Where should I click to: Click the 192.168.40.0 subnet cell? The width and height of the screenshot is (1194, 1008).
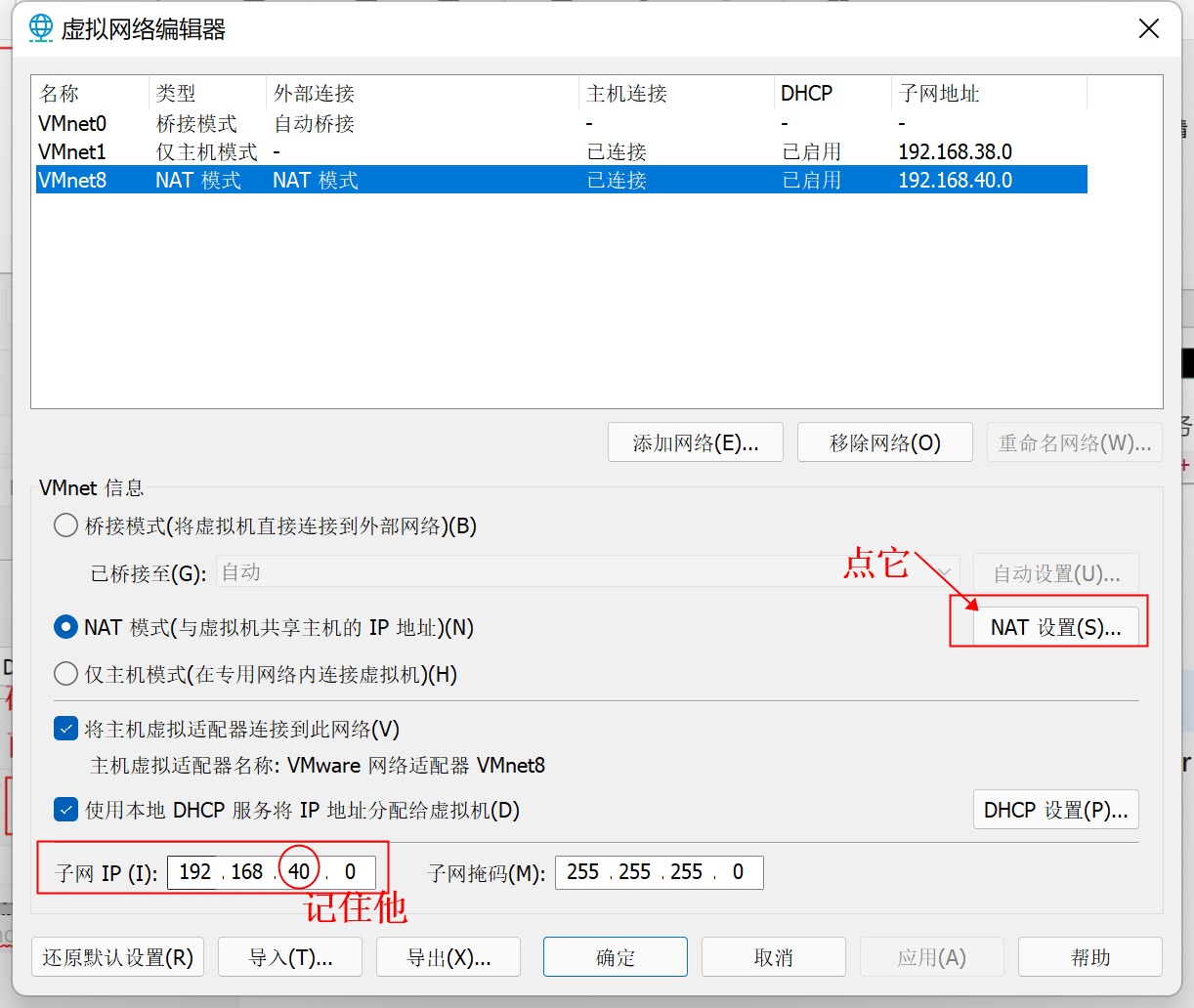coord(955,180)
